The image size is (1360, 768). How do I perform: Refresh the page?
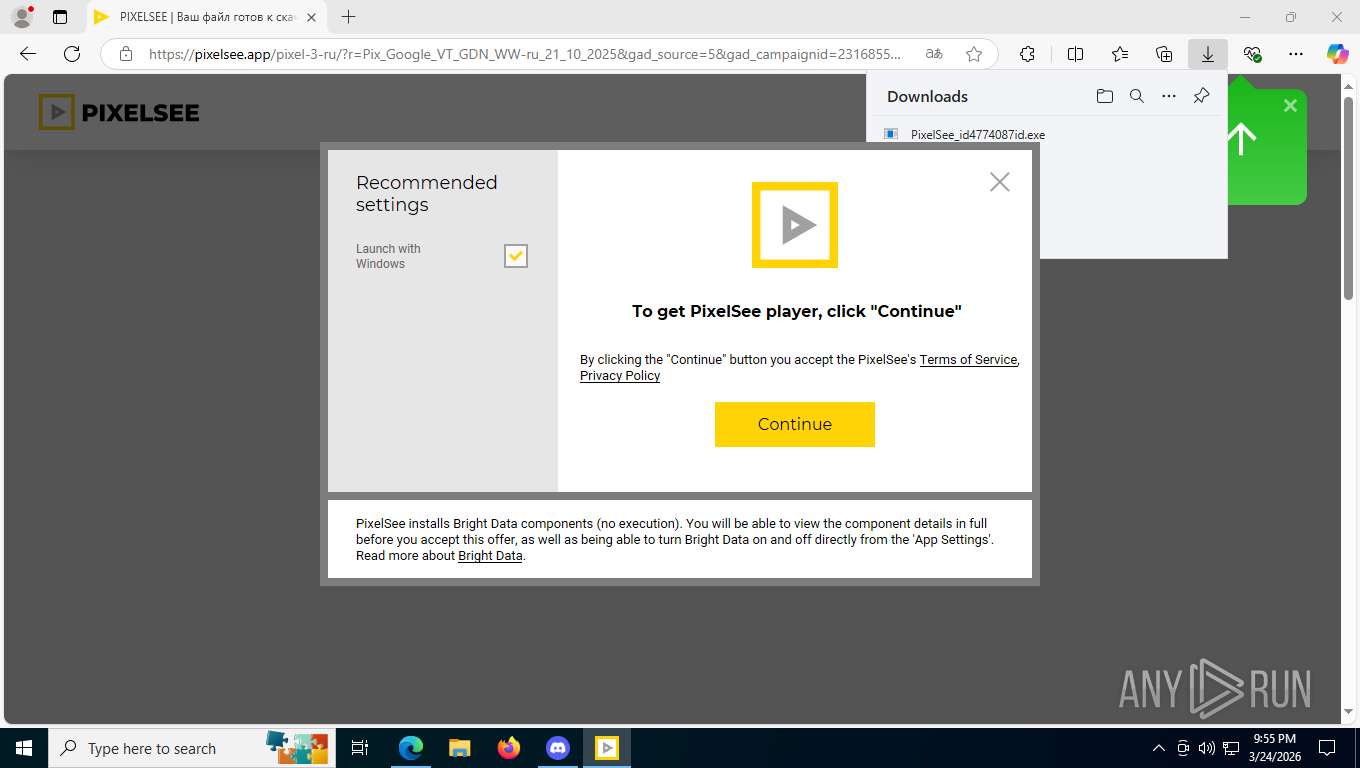(72, 54)
